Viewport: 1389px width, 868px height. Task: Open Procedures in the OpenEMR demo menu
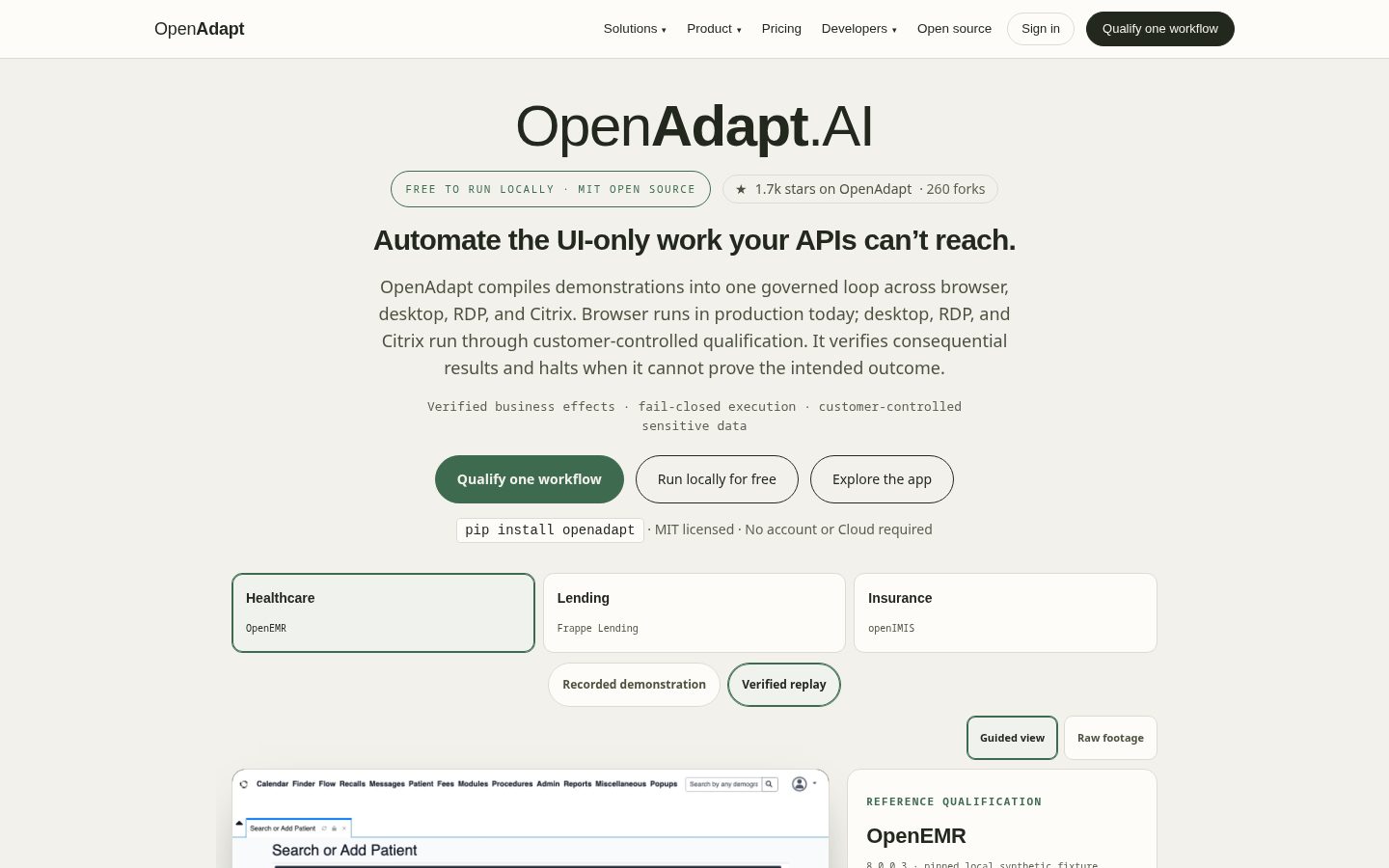pyautogui.click(x=512, y=784)
